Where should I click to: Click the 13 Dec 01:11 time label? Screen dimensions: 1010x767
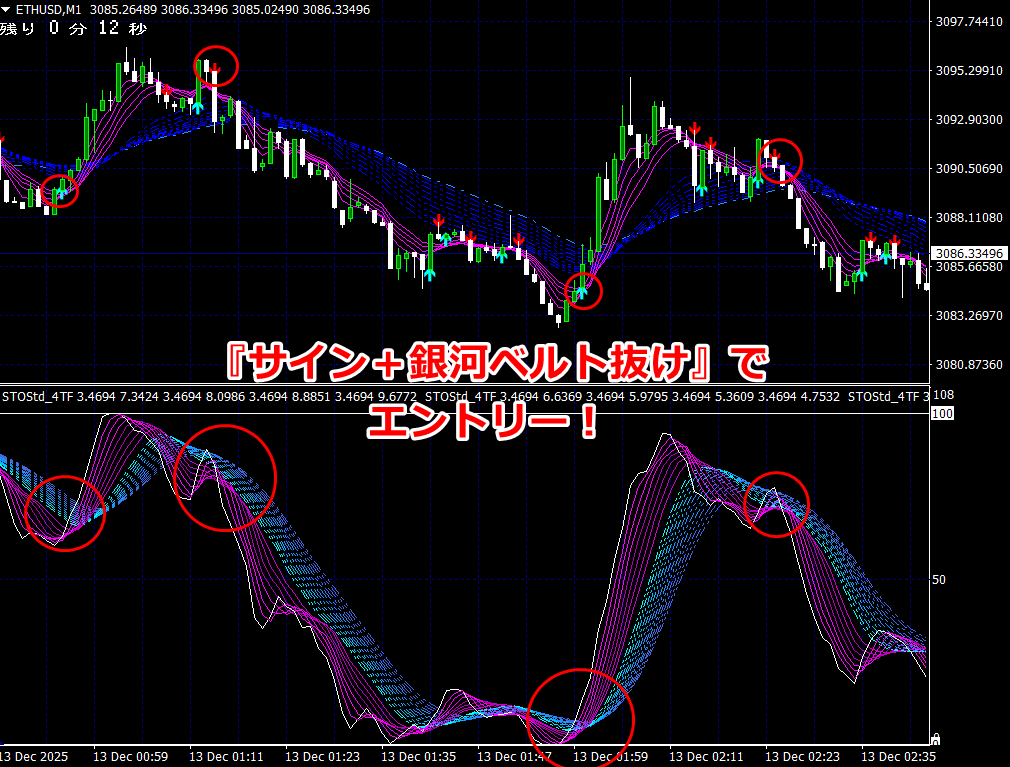point(227,757)
